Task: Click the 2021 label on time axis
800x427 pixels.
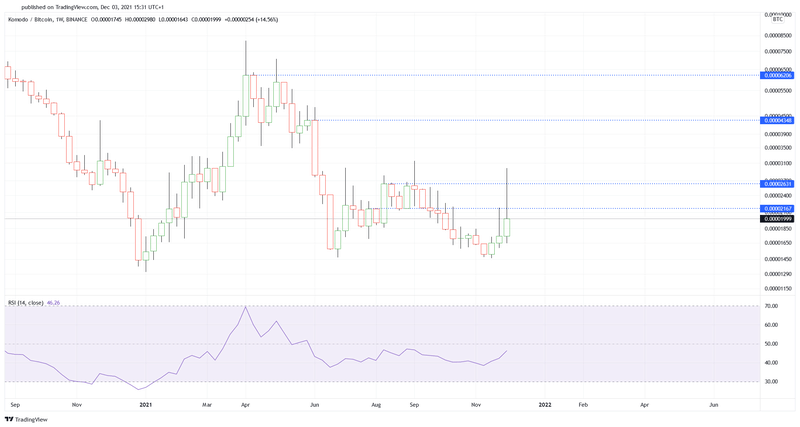Action: (x=146, y=405)
